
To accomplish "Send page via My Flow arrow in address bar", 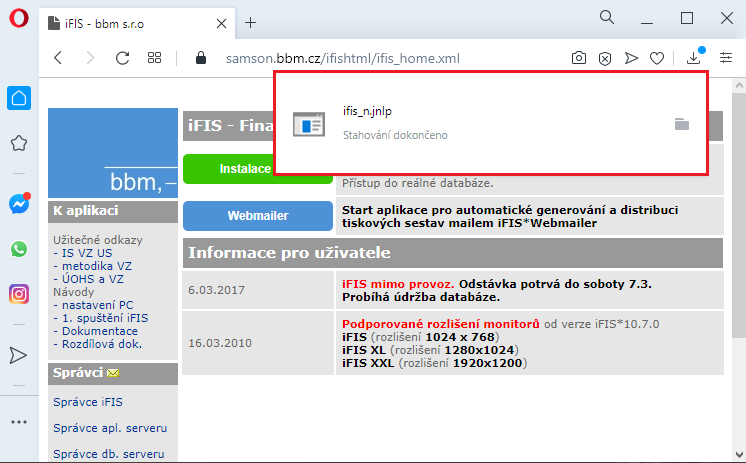I will coord(631,58).
